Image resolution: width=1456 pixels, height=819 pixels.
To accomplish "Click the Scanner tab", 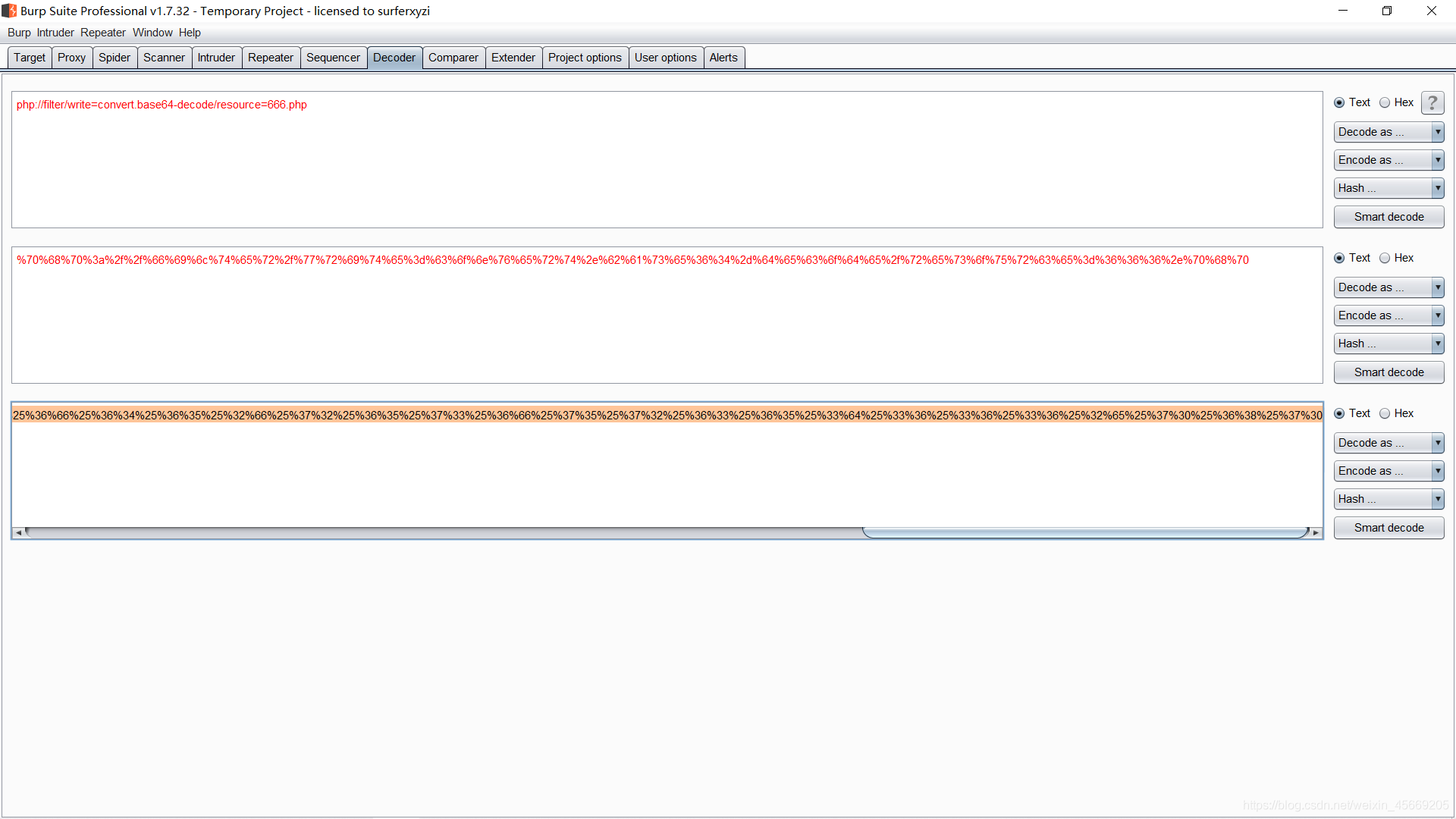I will click(x=163, y=57).
